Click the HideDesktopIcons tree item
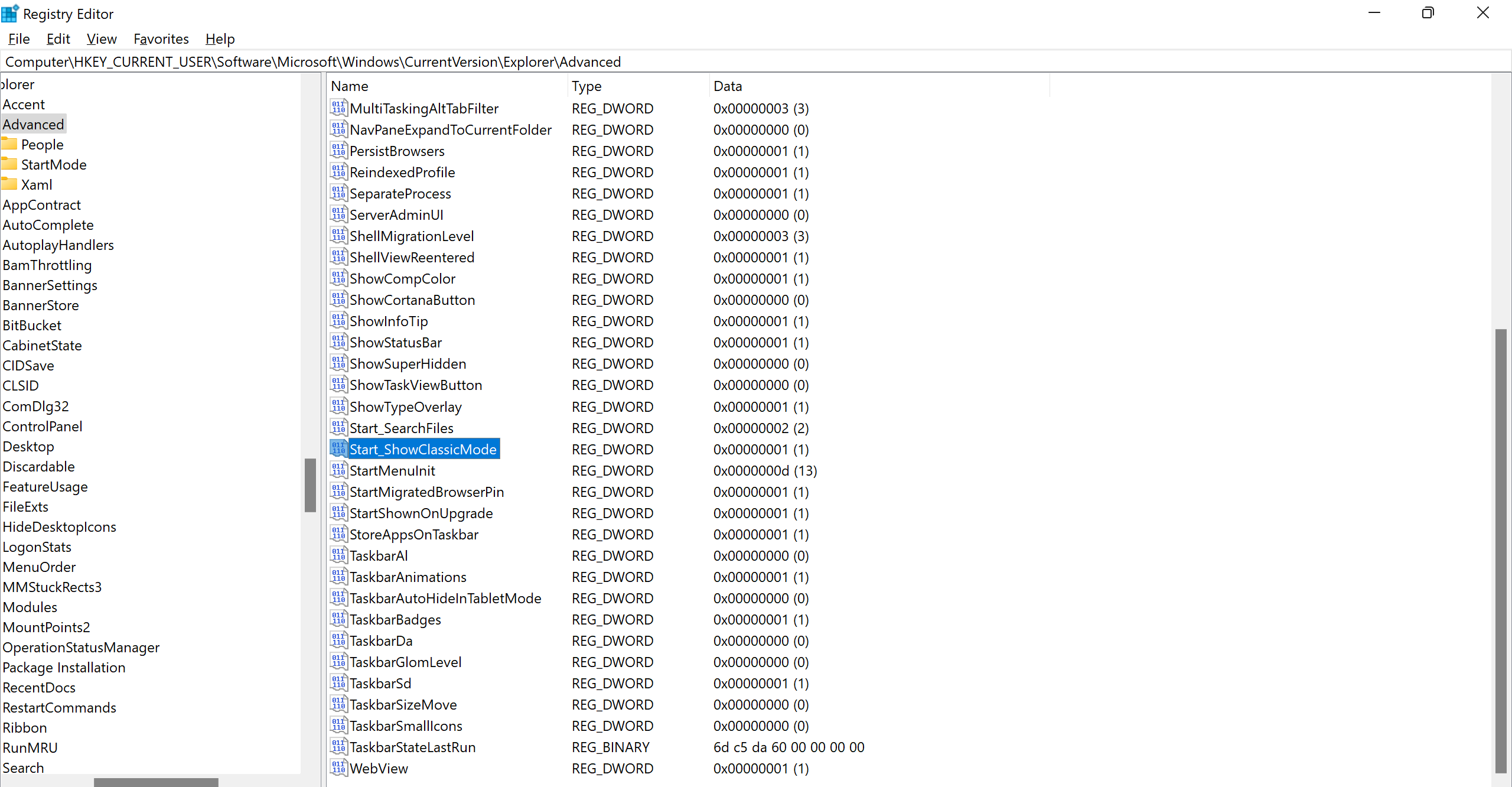This screenshot has height=787, width=1512. pyautogui.click(x=59, y=527)
